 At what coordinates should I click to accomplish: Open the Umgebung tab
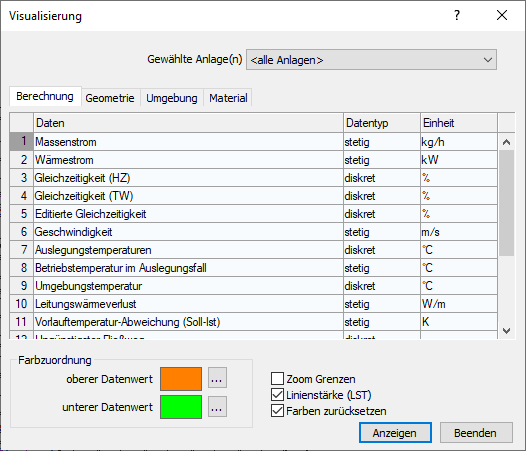coord(172,98)
